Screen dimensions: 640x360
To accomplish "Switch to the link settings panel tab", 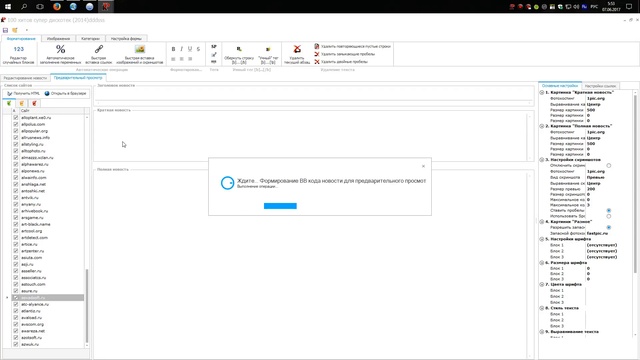I will point(600,86).
